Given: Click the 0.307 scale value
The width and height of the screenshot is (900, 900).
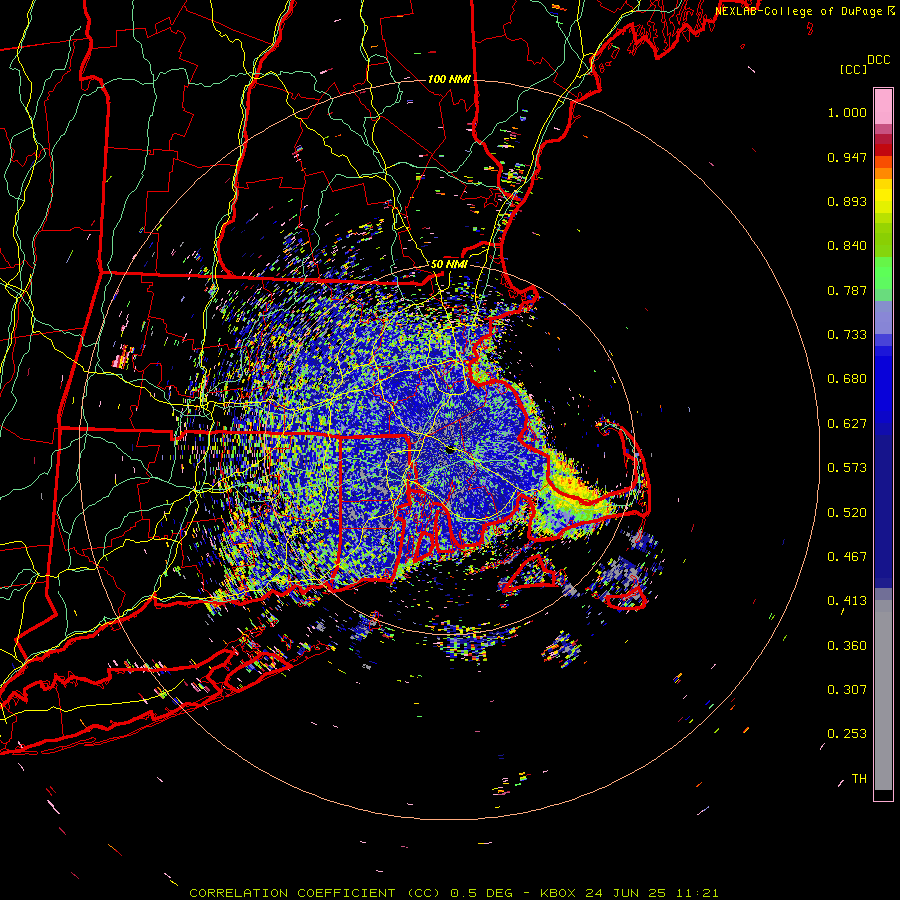Looking at the screenshot, I should click(x=847, y=690).
